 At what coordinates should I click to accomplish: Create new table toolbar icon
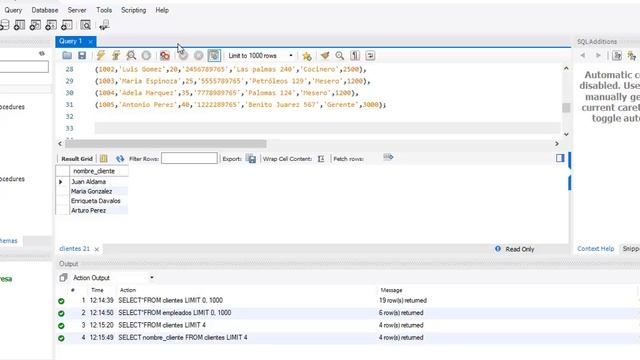click(x=19, y=25)
